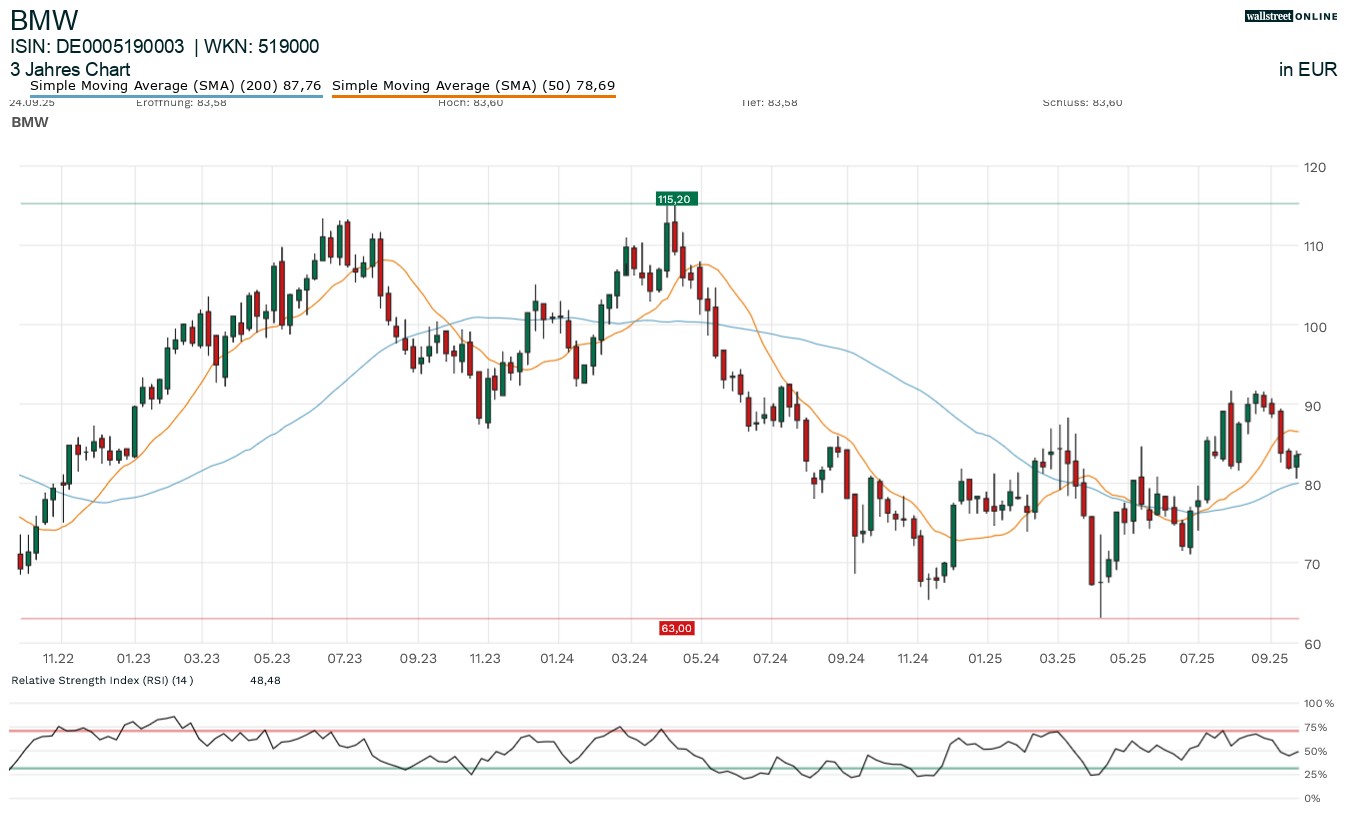Image resolution: width=1349 pixels, height=831 pixels.
Task: Click the 60 price axis label
Action: 1312,643
